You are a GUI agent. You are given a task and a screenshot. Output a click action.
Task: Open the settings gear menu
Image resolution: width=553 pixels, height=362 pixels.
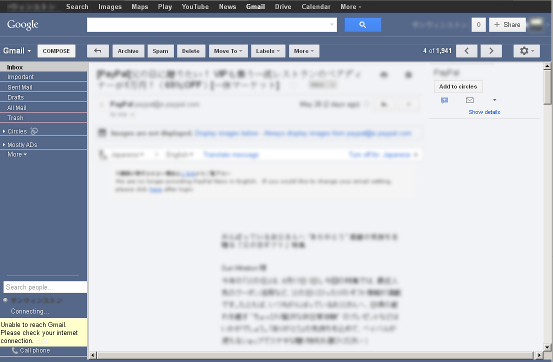pyautogui.click(x=526, y=51)
